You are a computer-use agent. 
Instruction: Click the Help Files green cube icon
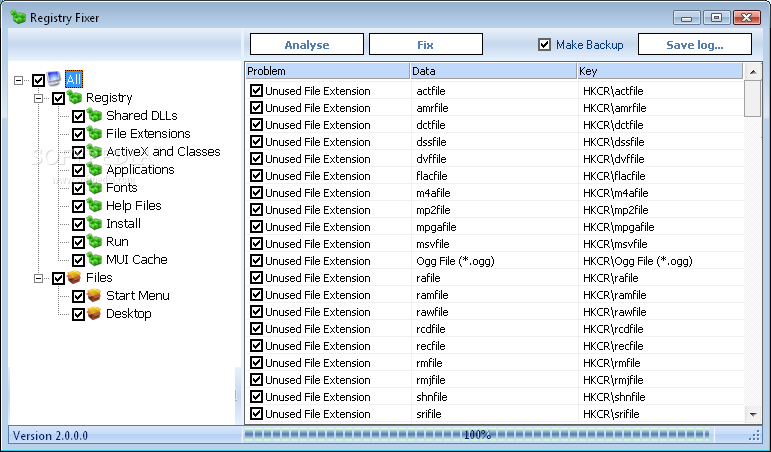point(94,205)
